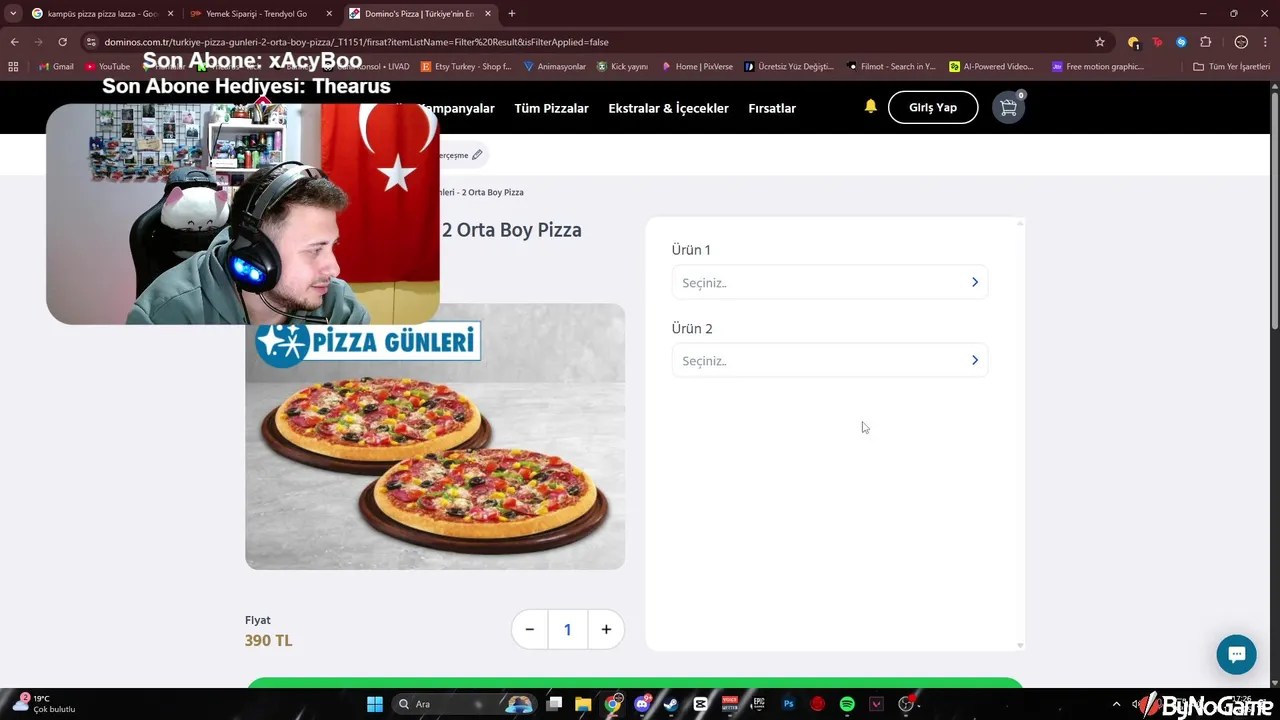
Task: Click the weather widget showing 19°C
Action: [45, 704]
